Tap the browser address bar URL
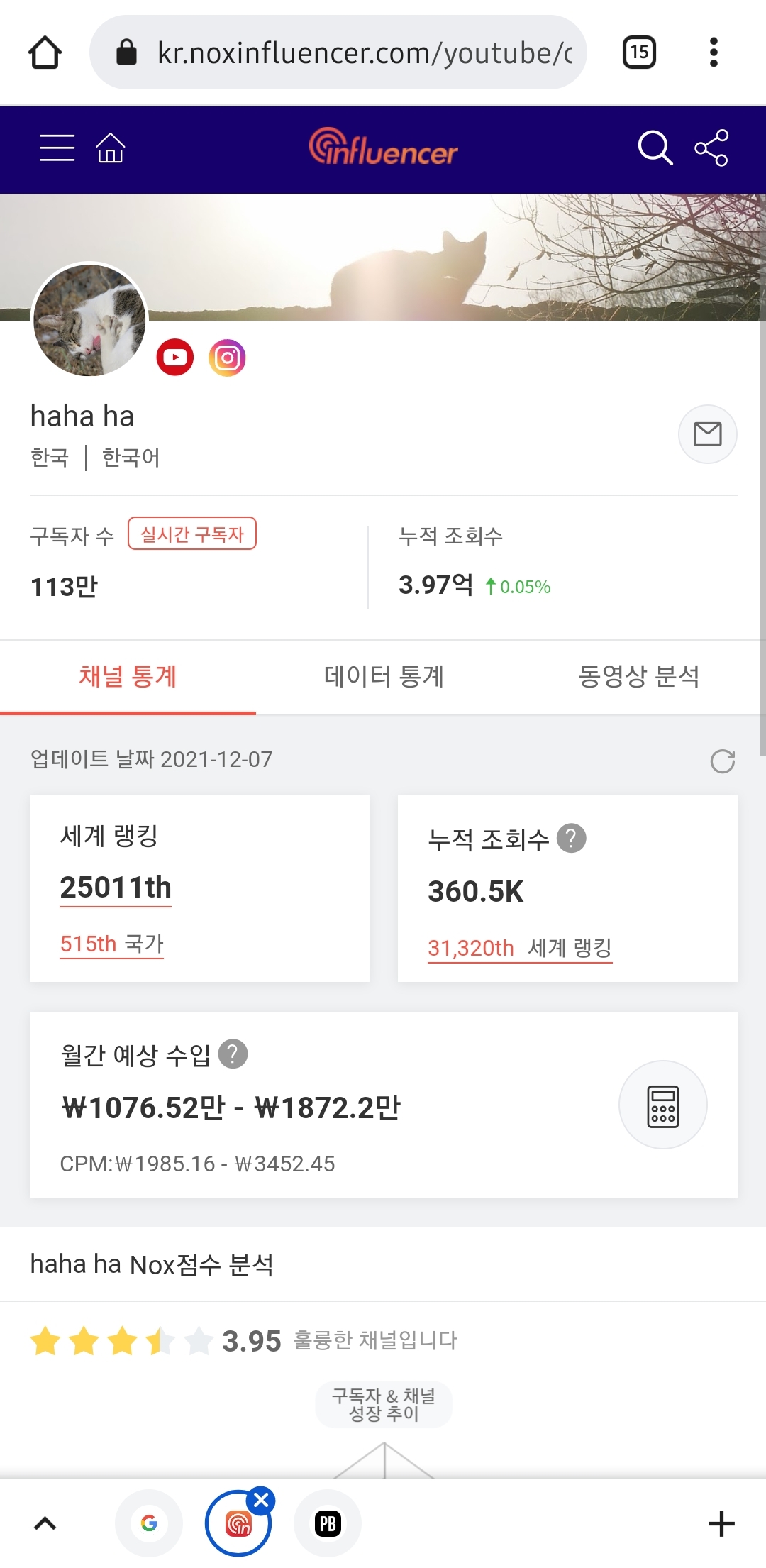The height and width of the screenshot is (1568, 766). coord(363,53)
